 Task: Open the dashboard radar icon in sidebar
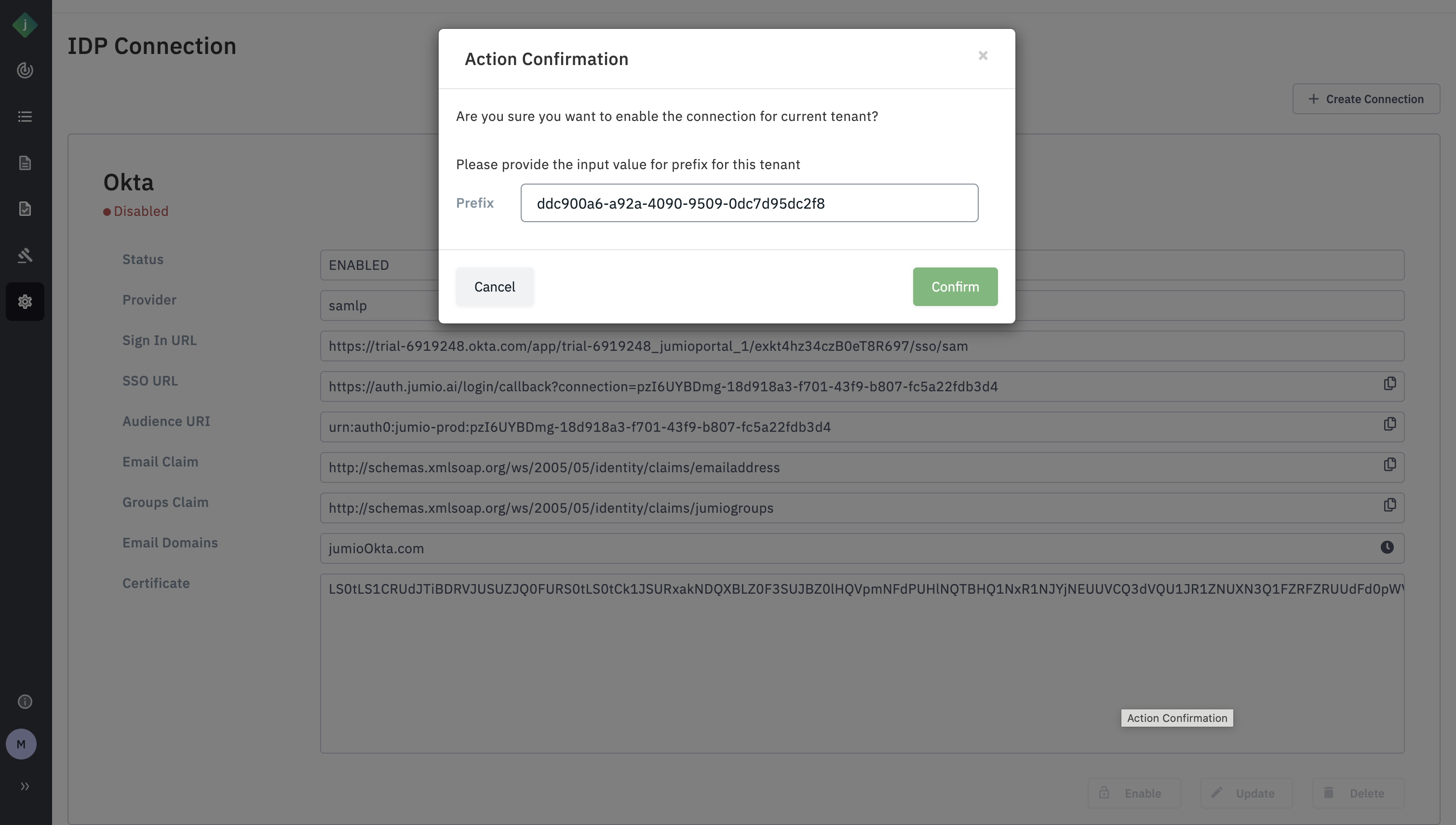click(x=25, y=70)
